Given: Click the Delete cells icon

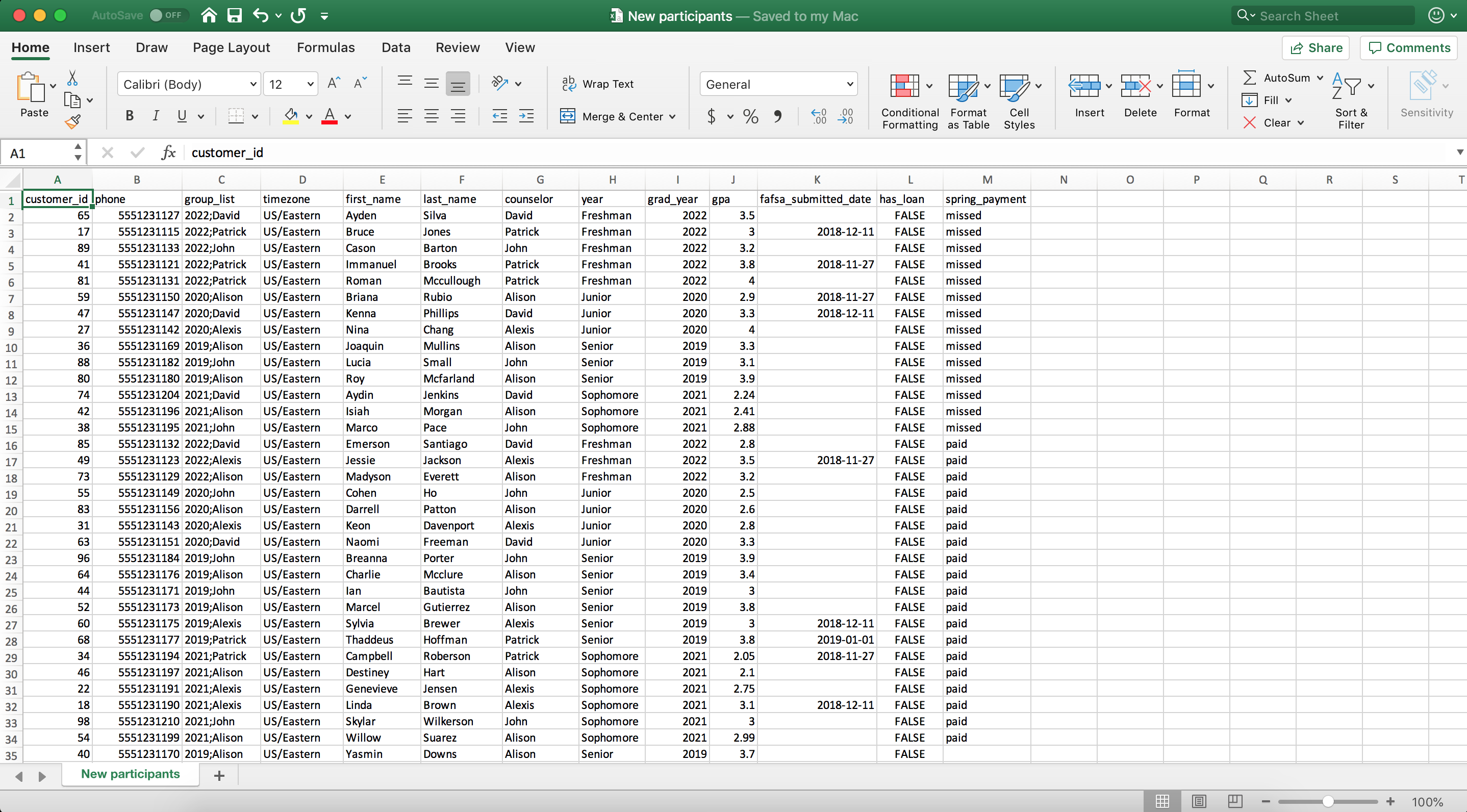Looking at the screenshot, I should [x=1135, y=86].
